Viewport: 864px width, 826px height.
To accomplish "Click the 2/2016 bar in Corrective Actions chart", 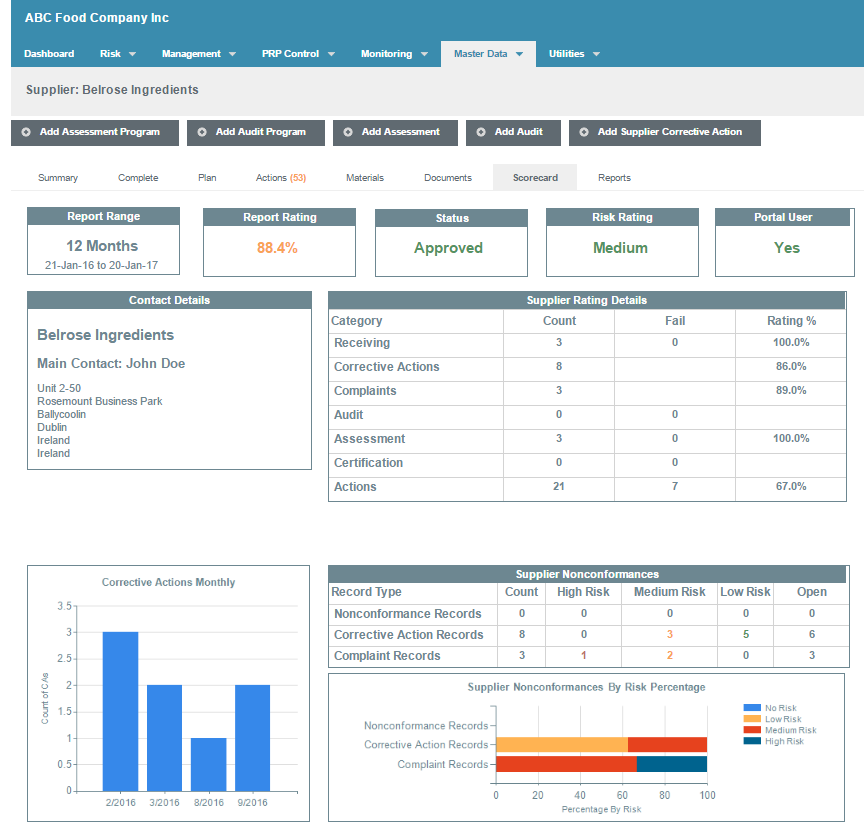I will click(120, 711).
